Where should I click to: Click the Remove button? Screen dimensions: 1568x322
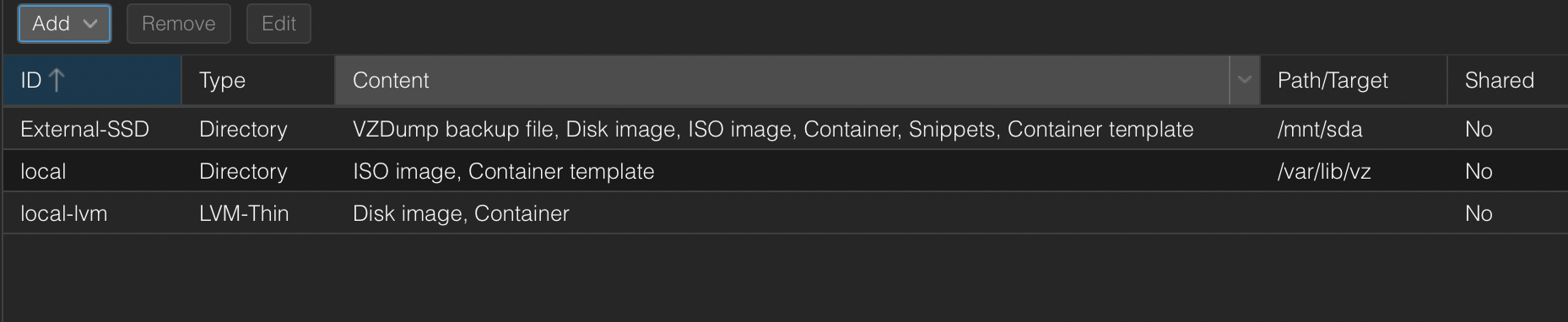pyautogui.click(x=178, y=24)
